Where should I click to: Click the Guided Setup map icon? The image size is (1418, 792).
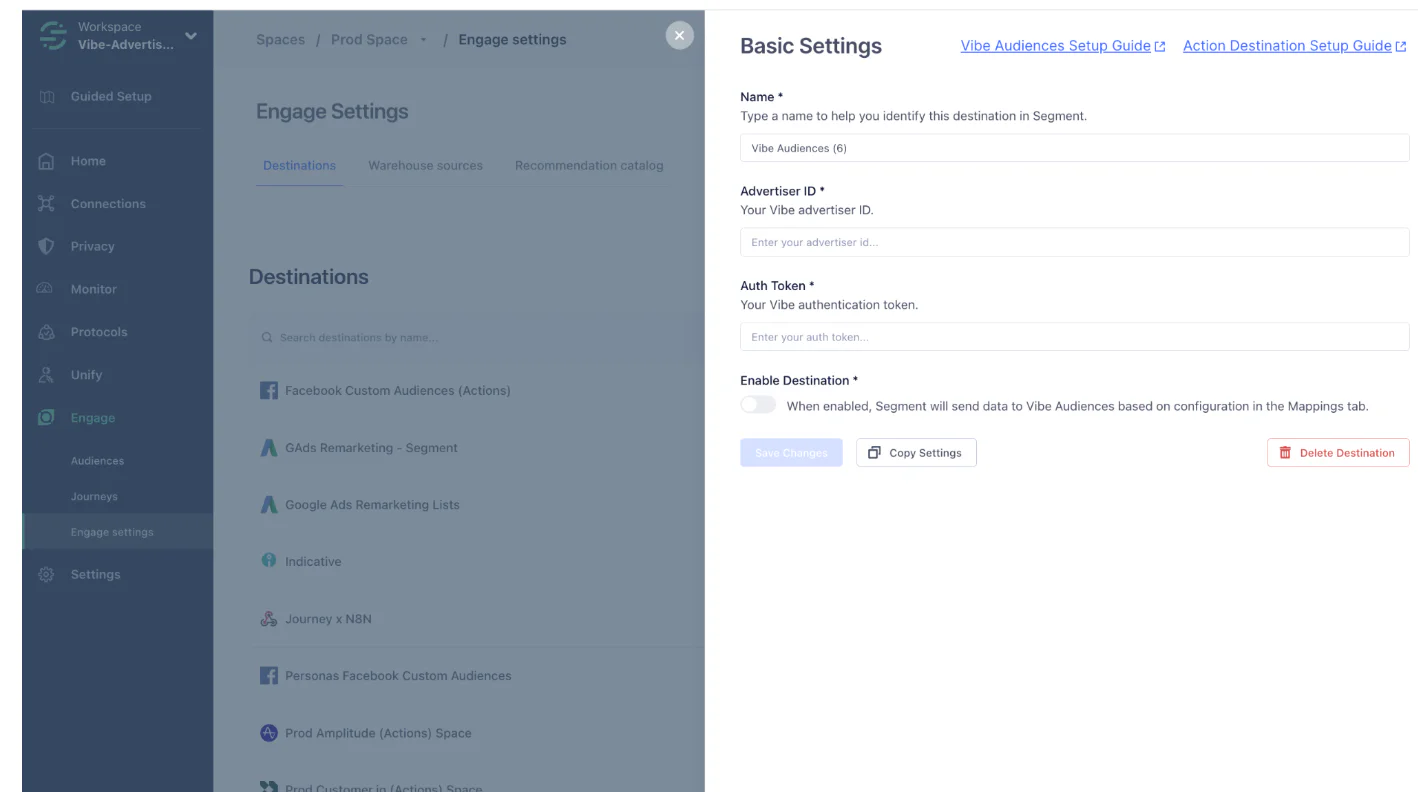tap(46, 97)
